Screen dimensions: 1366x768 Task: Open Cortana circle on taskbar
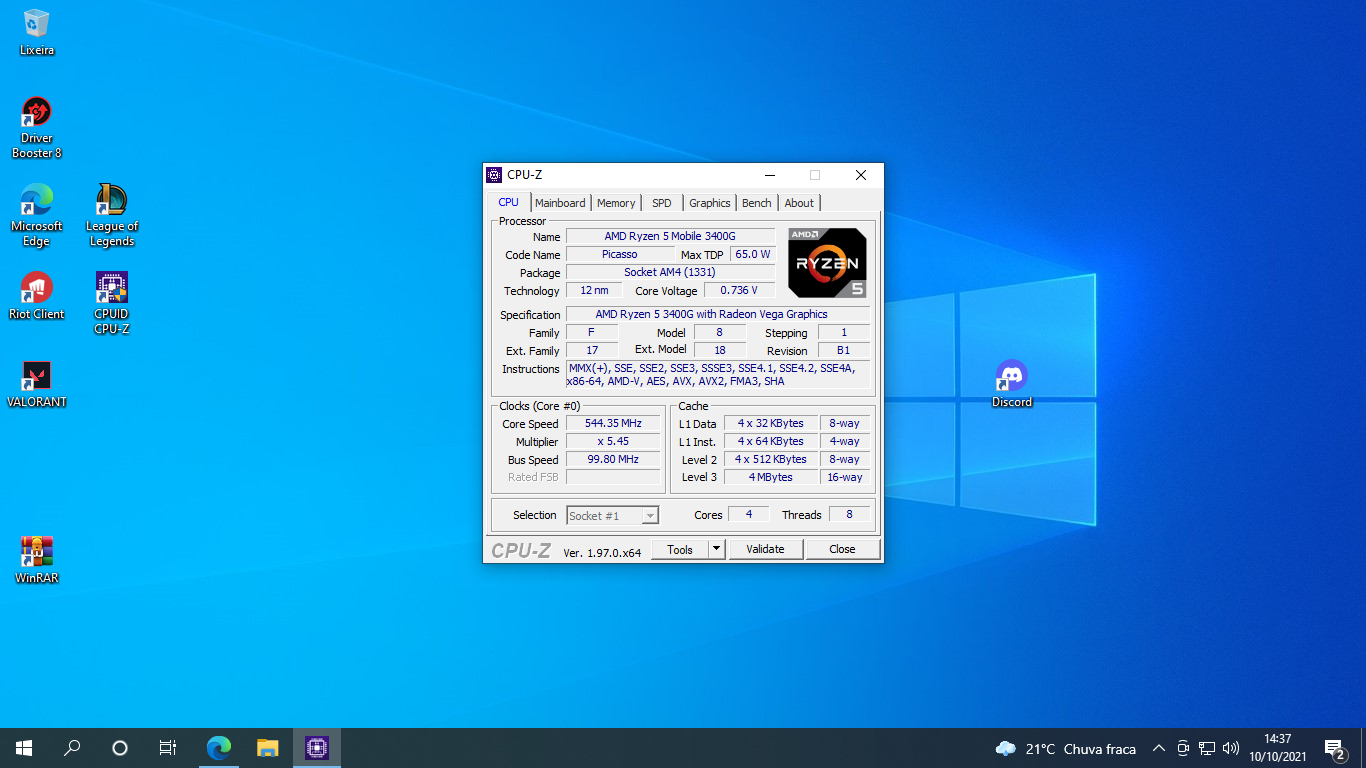click(x=120, y=748)
